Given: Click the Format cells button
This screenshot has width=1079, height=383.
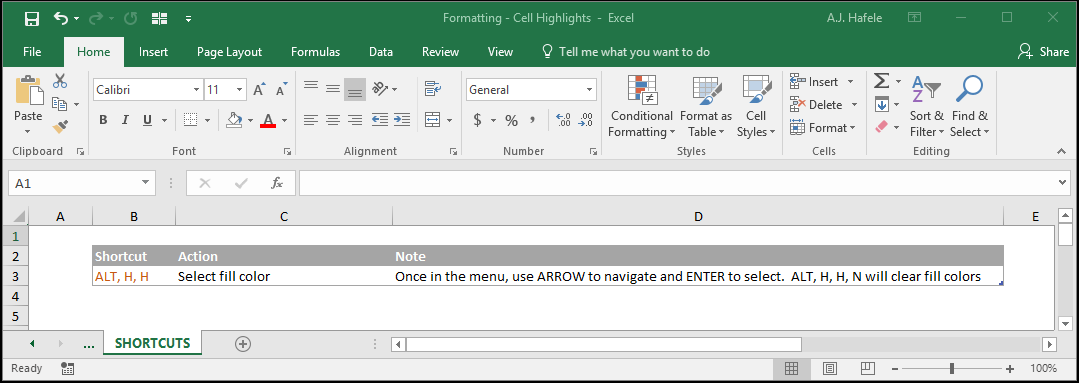Looking at the screenshot, I should tap(823, 127).
